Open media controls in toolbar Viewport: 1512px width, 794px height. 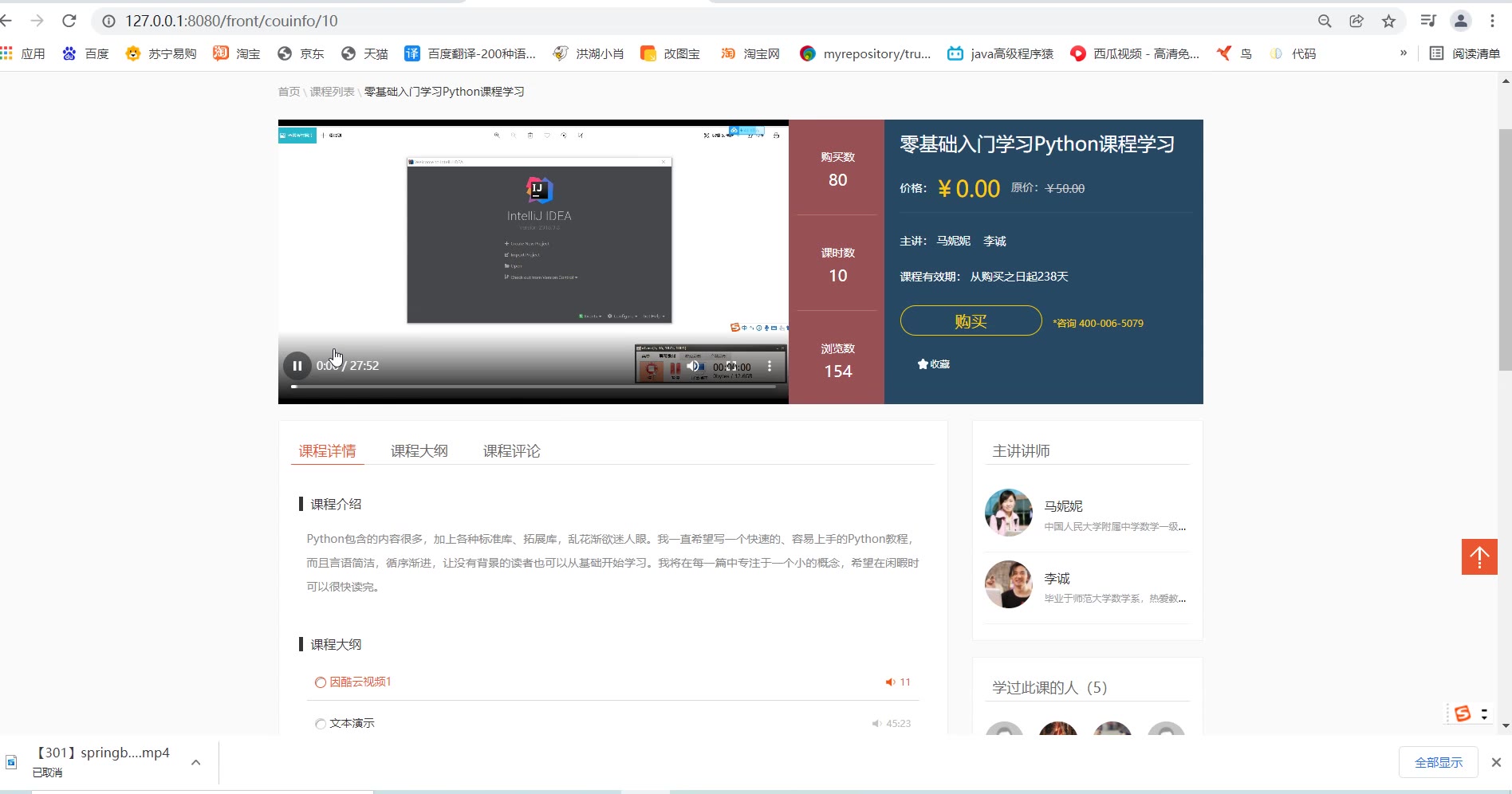tap(1428, 21)
